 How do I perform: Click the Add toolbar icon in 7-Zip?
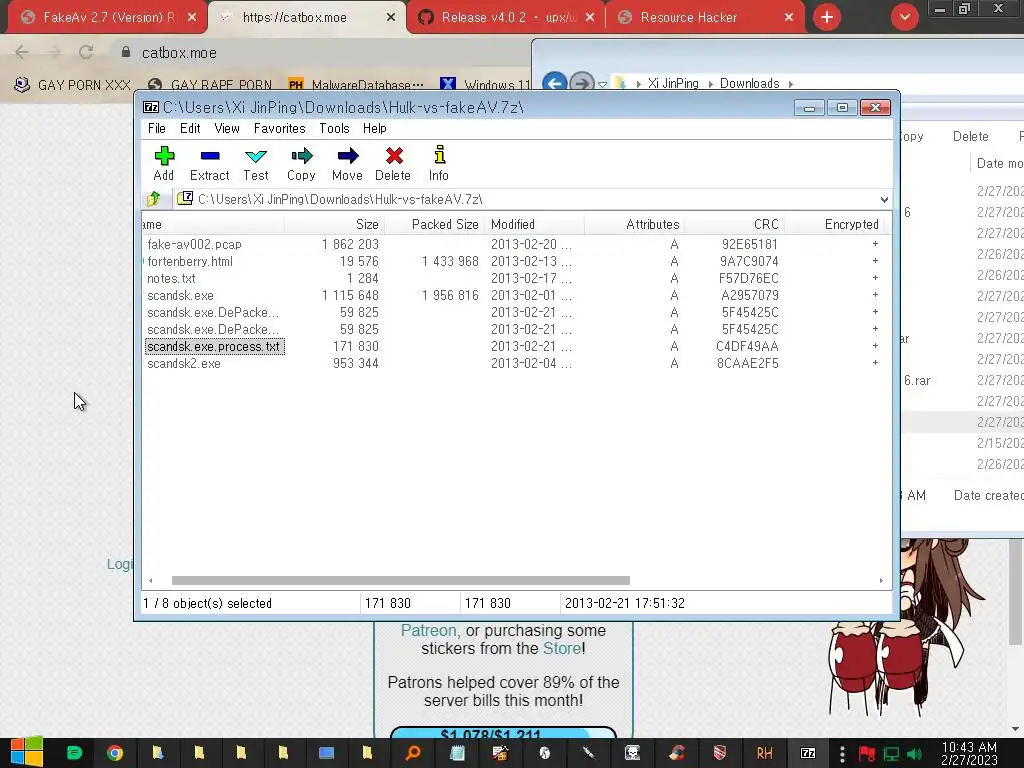(x=164, y=163)
